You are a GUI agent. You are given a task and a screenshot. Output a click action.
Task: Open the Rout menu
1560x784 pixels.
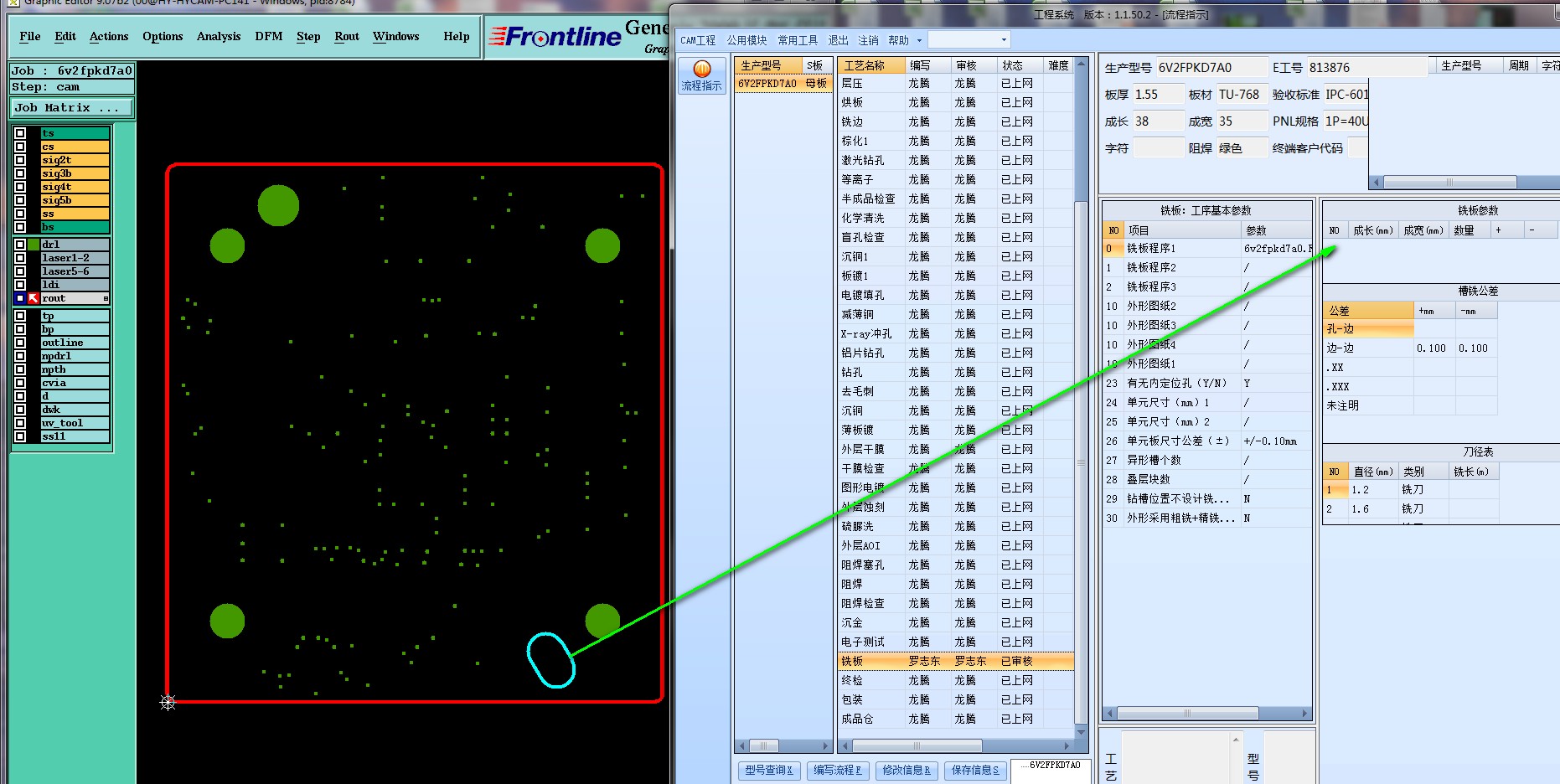[347, 36]
